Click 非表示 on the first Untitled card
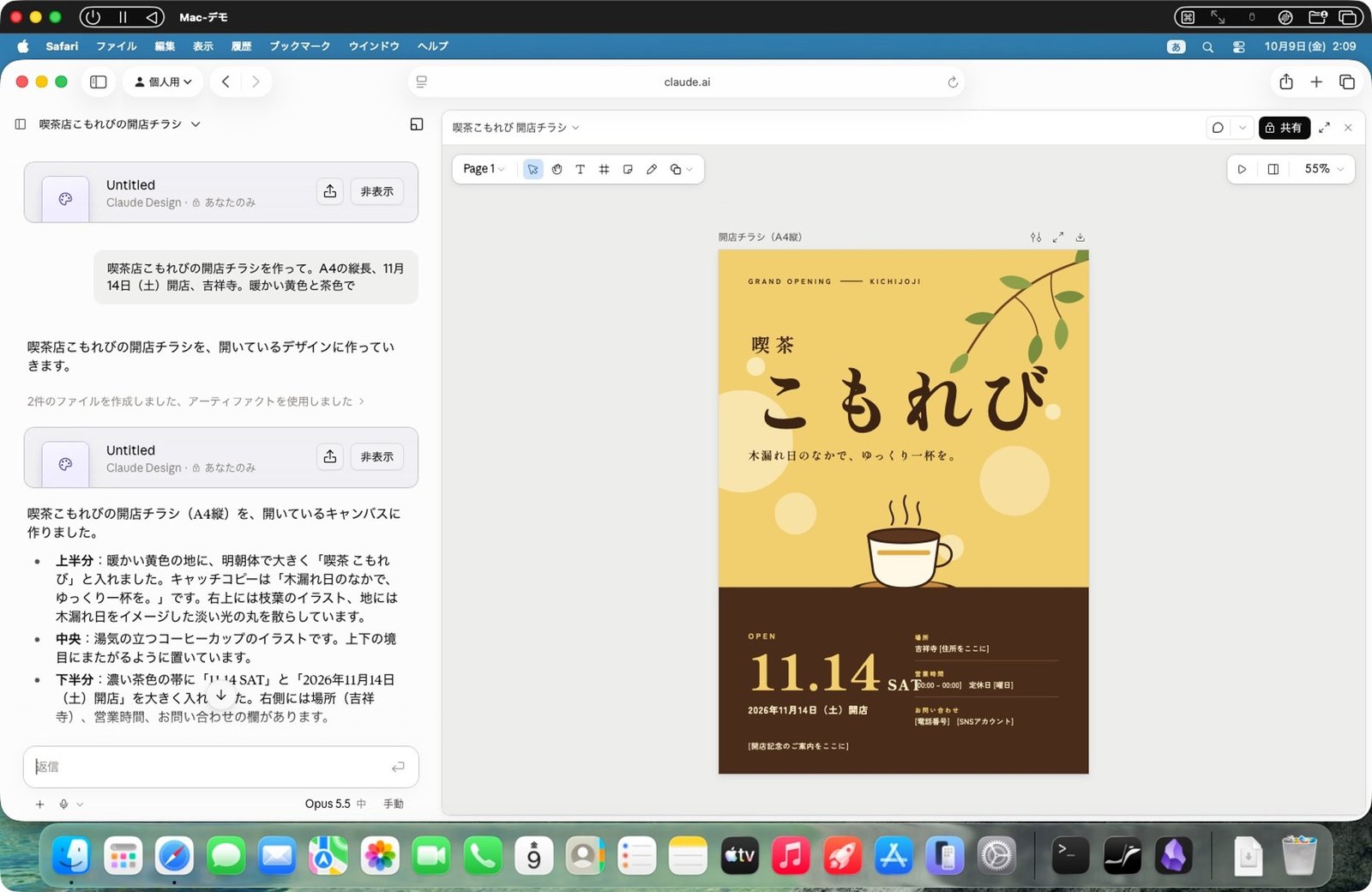 376,191
